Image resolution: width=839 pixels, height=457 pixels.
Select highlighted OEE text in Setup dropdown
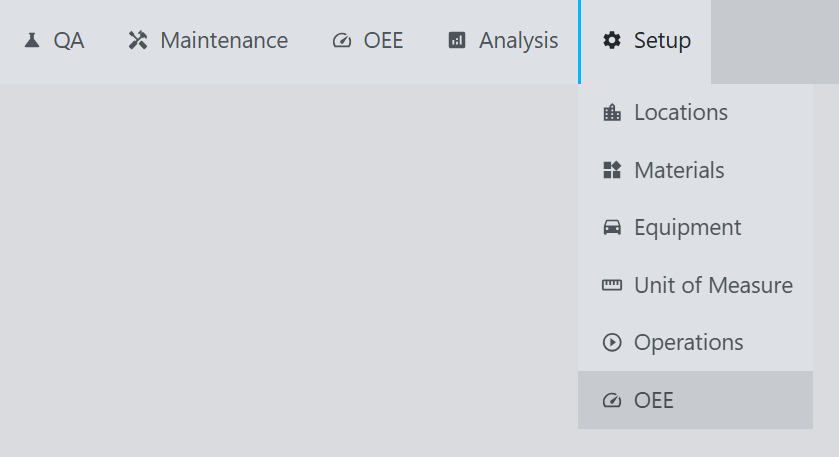click(x=654, y=400)
